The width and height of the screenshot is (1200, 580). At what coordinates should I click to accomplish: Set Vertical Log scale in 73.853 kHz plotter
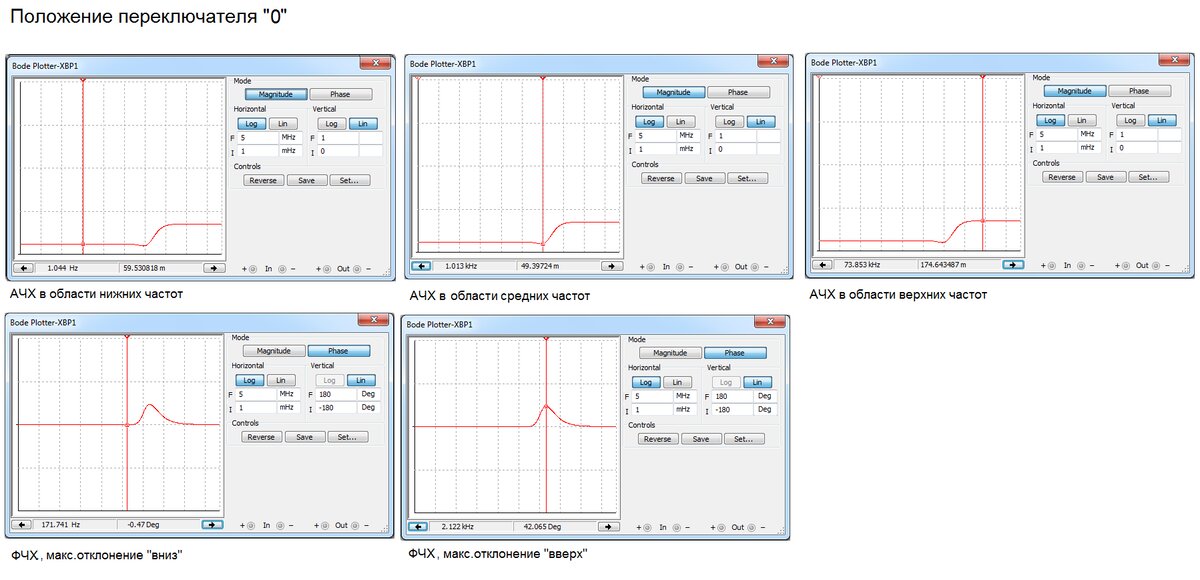point(1129,119)
